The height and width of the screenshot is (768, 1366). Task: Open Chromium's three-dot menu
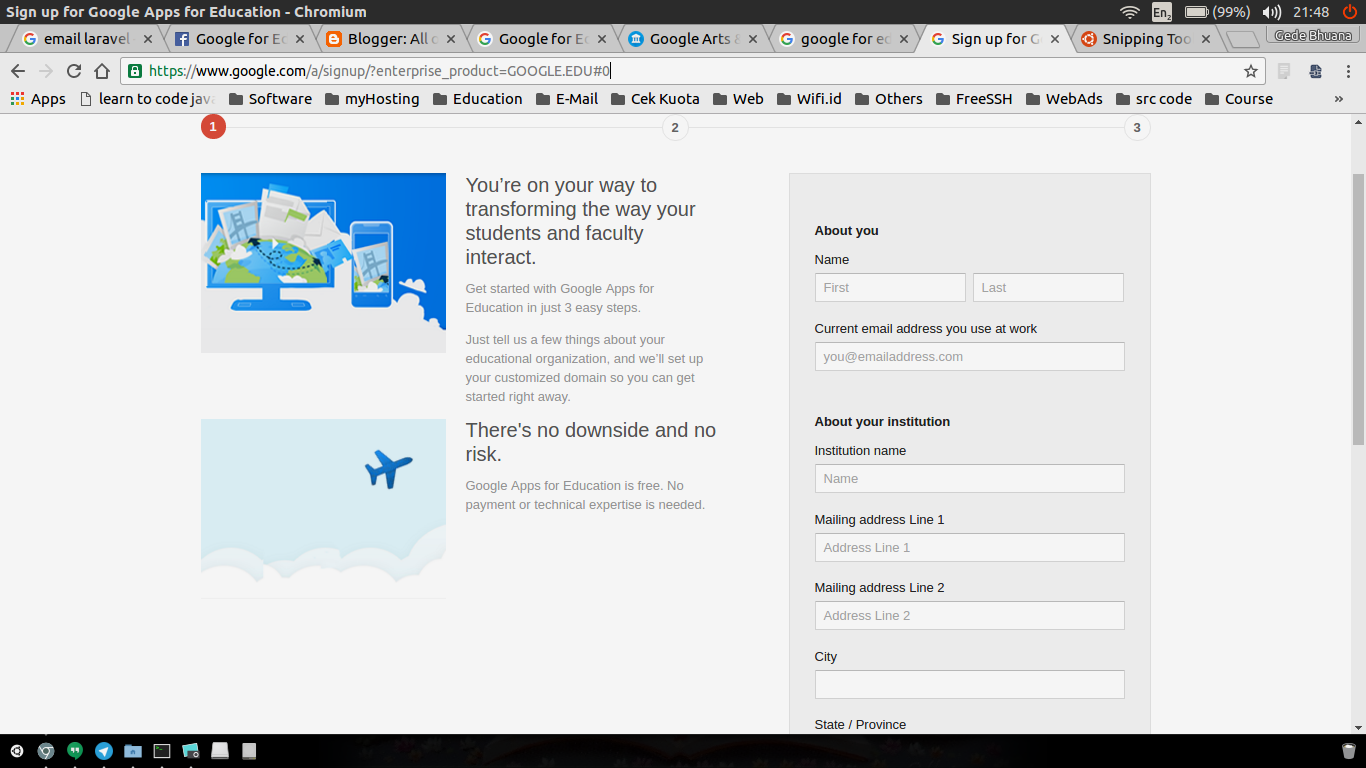point(1346,71)
